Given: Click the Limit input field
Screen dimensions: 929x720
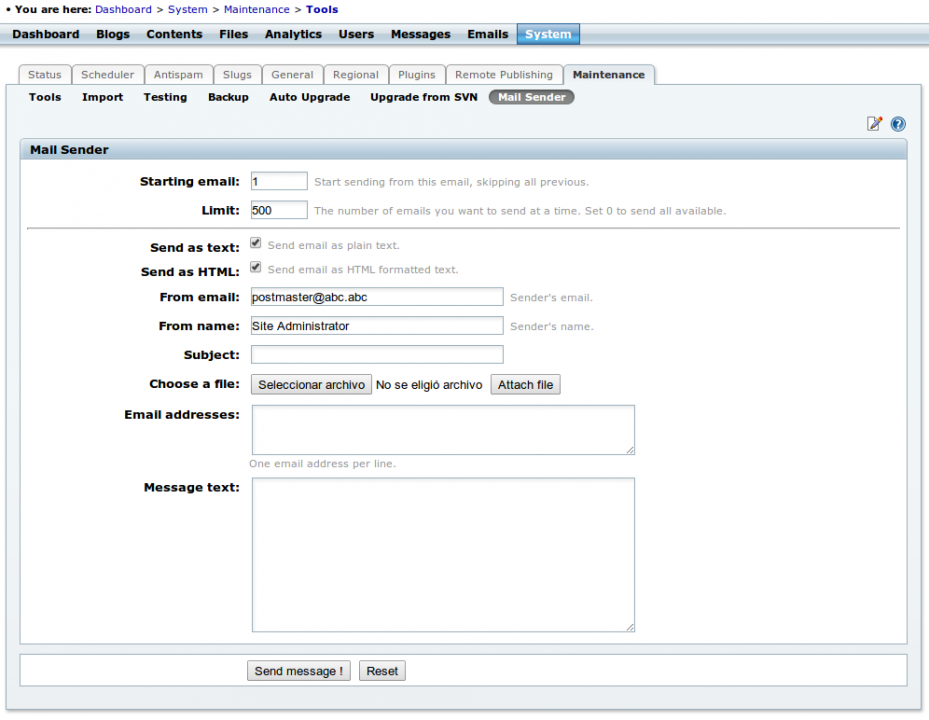Looking at the screenshot, I should (x=279, y=210).
